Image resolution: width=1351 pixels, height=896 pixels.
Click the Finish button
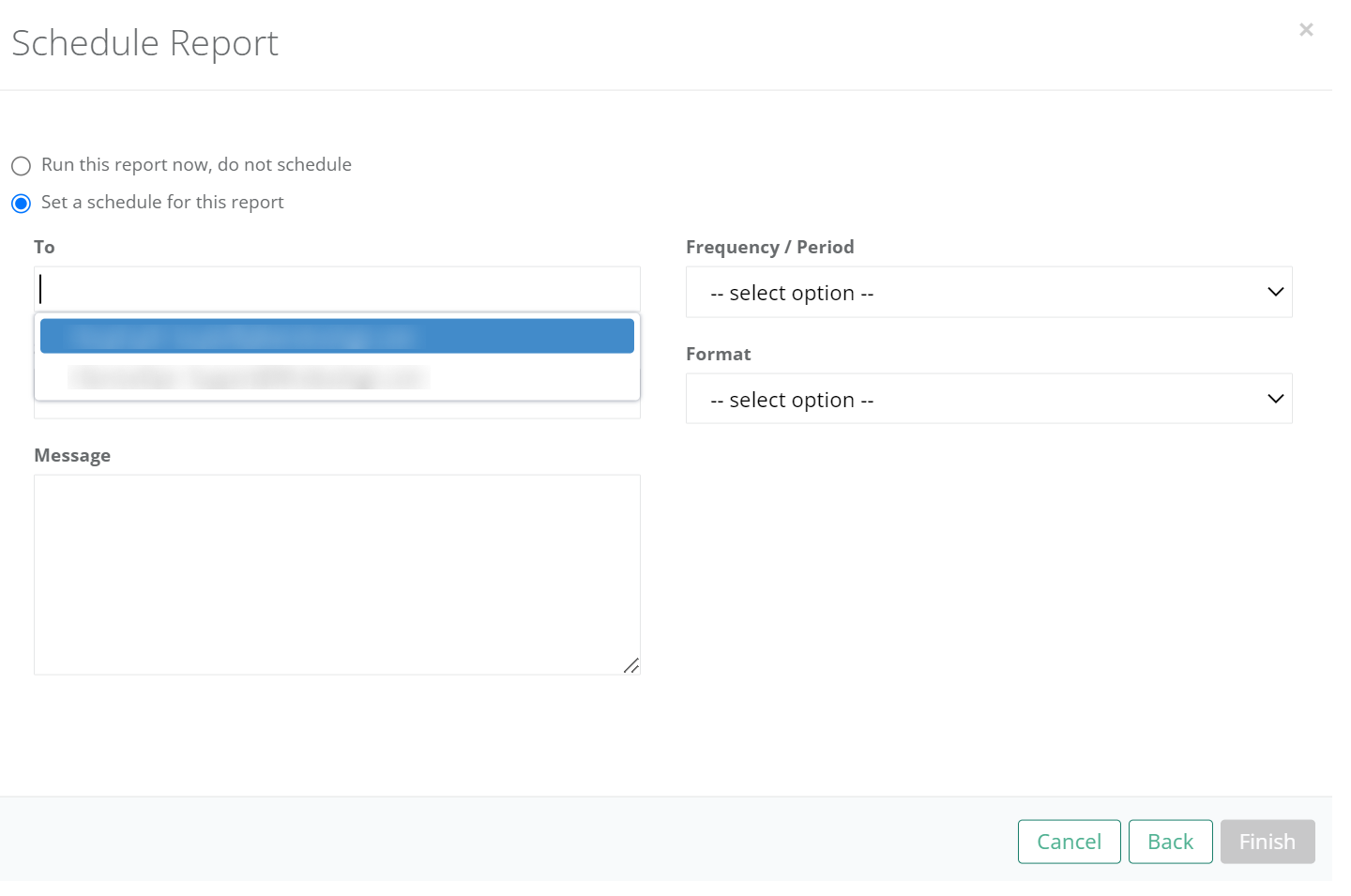1268,842
